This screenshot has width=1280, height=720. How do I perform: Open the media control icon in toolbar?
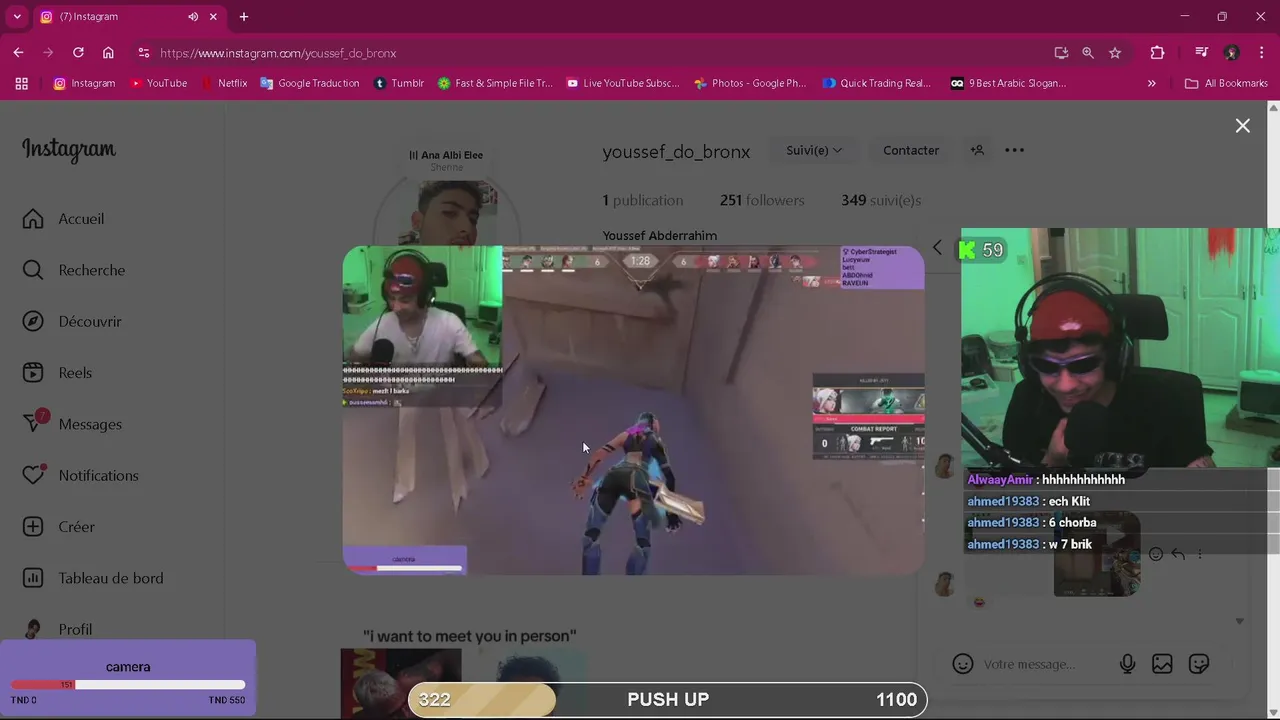tap(1202, 53)
